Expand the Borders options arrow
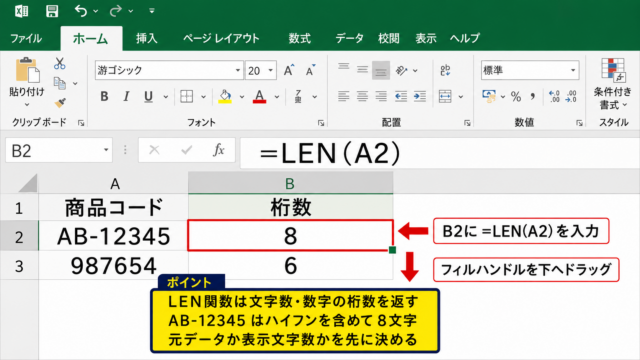 (203, 97)
